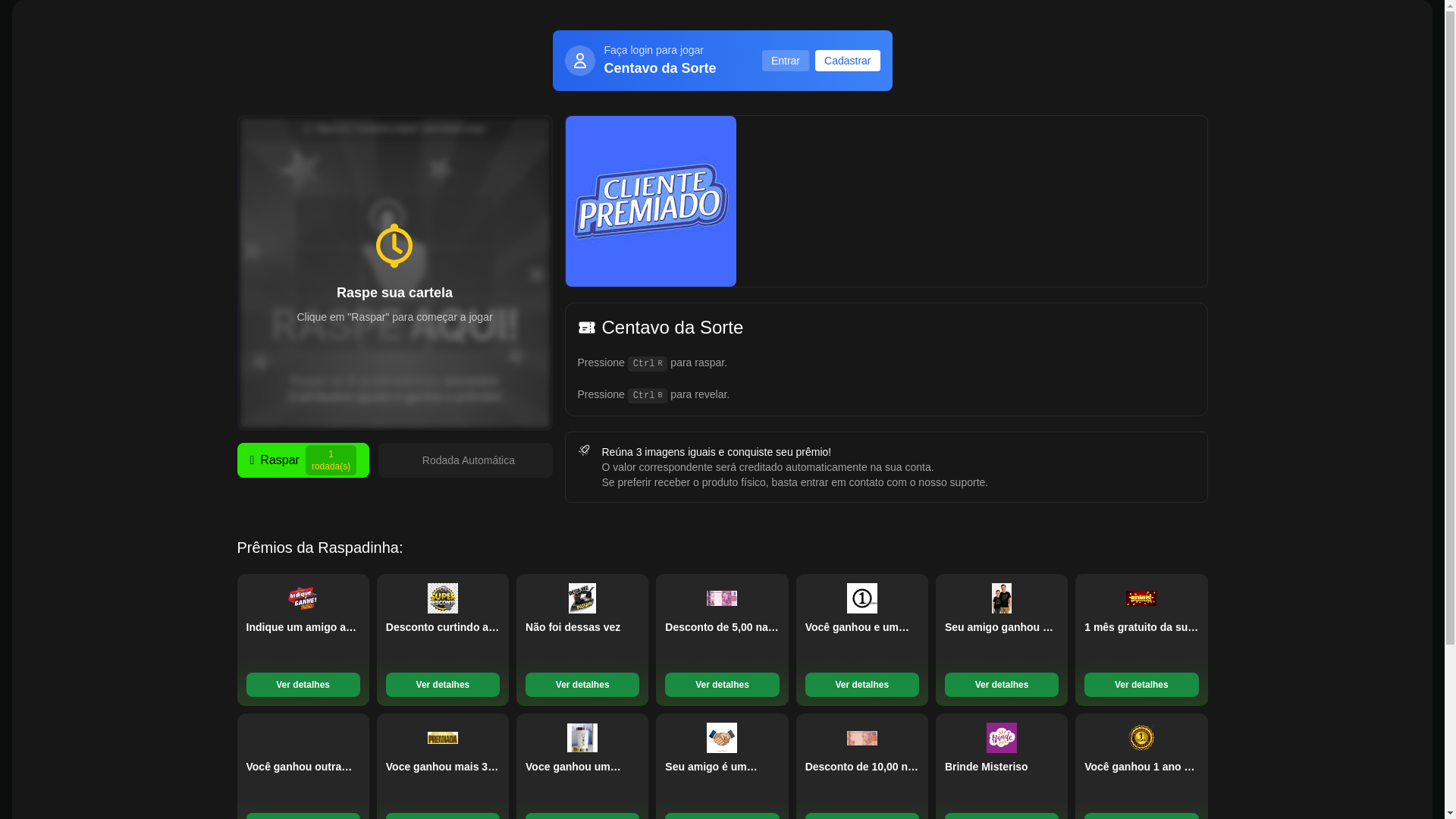Click the product icon on Voce ganhou um card
The width and height of the screenshot is (1456, 819).
pos(582,738)
